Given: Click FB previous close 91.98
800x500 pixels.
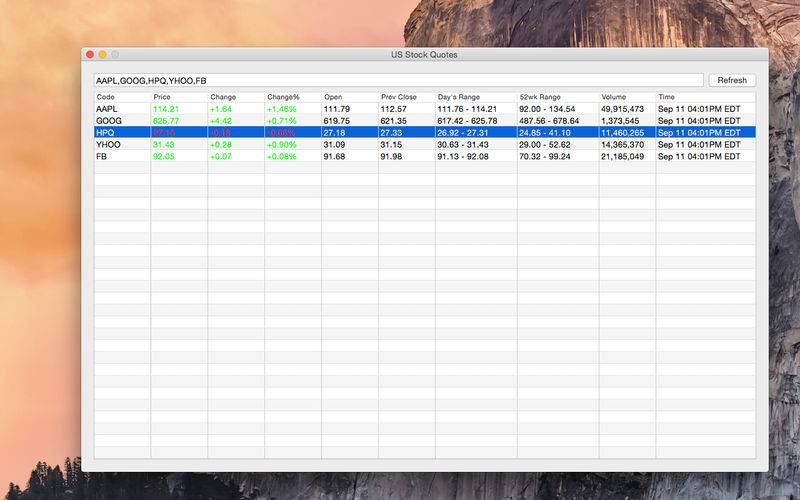Looking at the screenshot, I should point(391,156).
